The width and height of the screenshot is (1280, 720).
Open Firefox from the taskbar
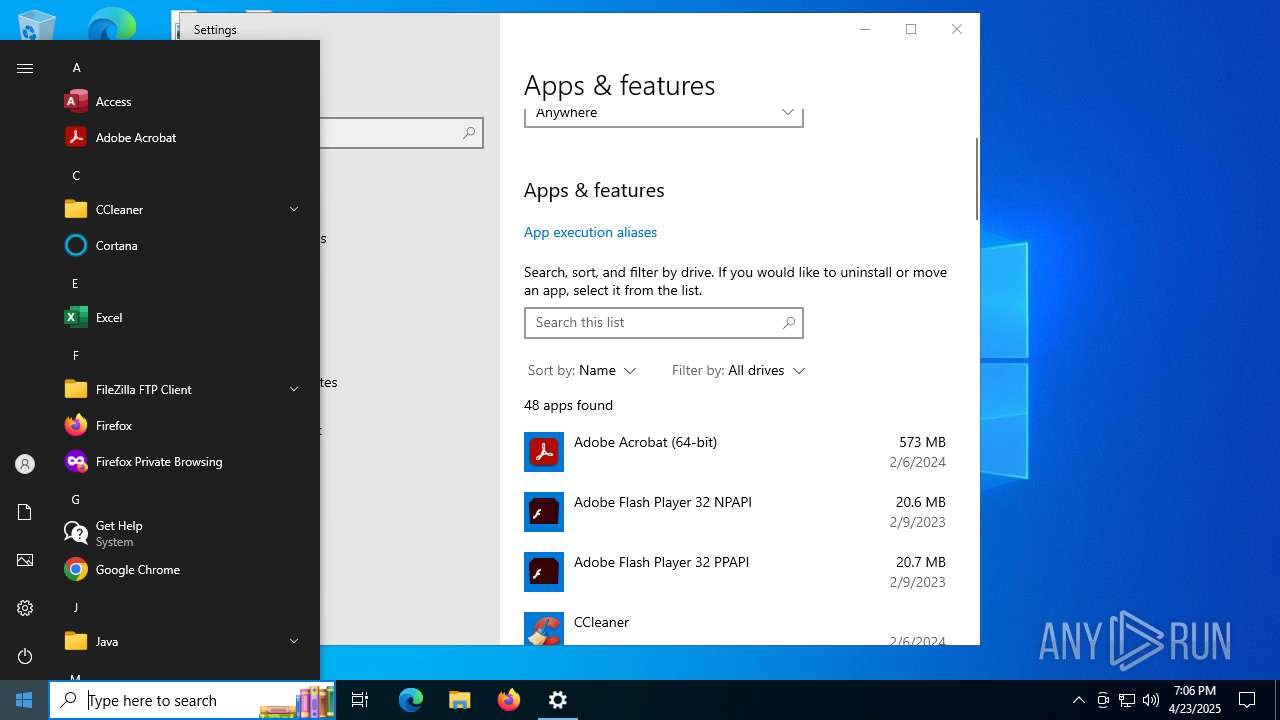(x=509, y=700)
